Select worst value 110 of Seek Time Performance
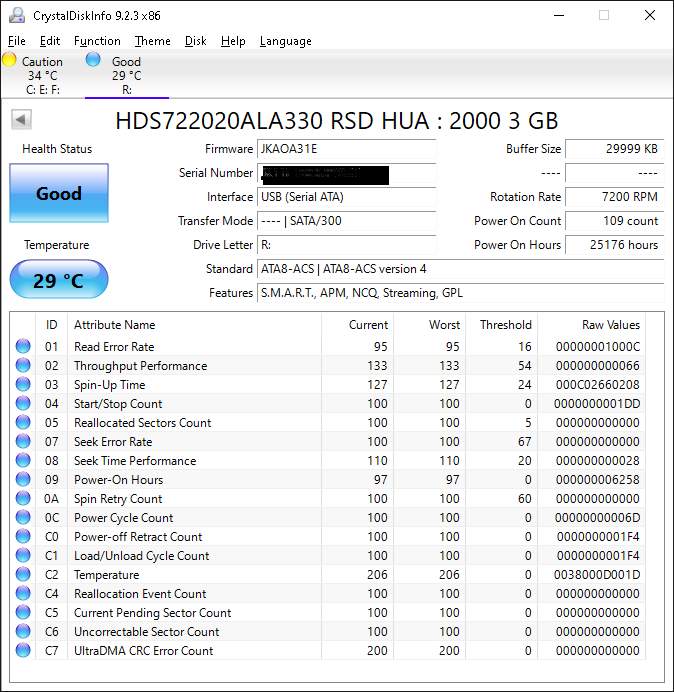Viewport: 674px width, 692px height. (x=449, y=460)
